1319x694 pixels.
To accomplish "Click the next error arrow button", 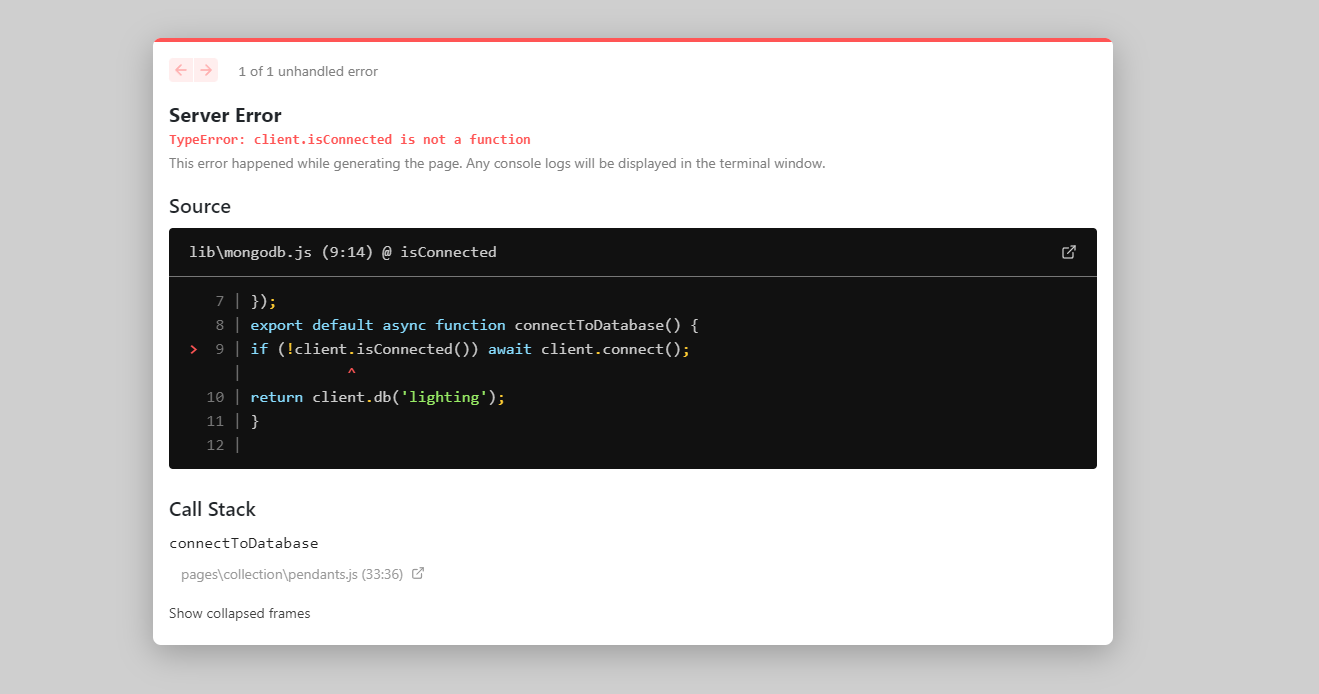I will 206,70.
